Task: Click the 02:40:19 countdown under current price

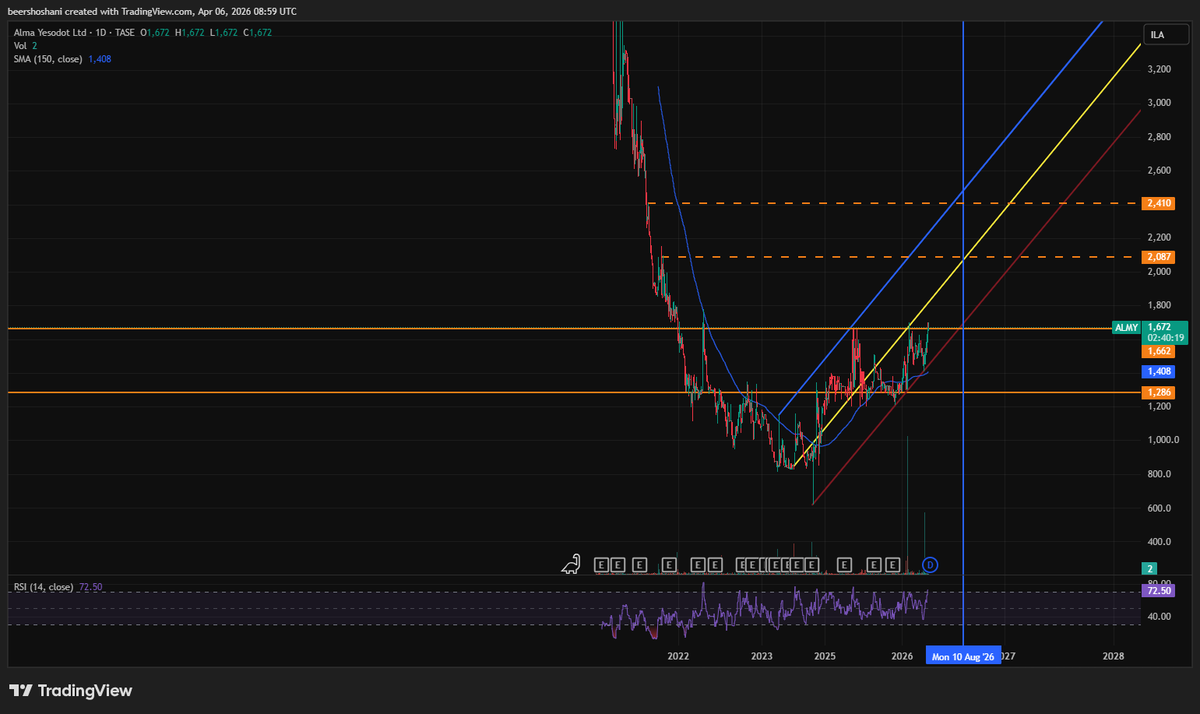Action: coord(1165,338)
